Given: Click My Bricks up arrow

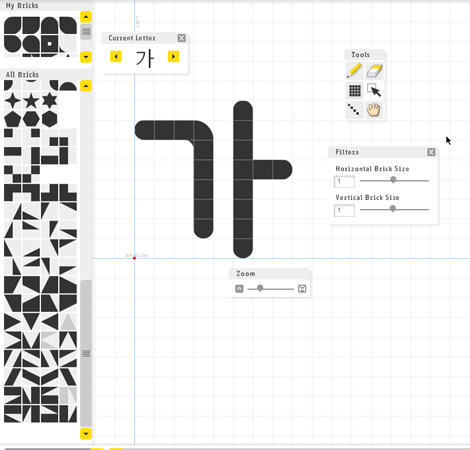Looking at the screenshot, I should [x=86, y=17].
